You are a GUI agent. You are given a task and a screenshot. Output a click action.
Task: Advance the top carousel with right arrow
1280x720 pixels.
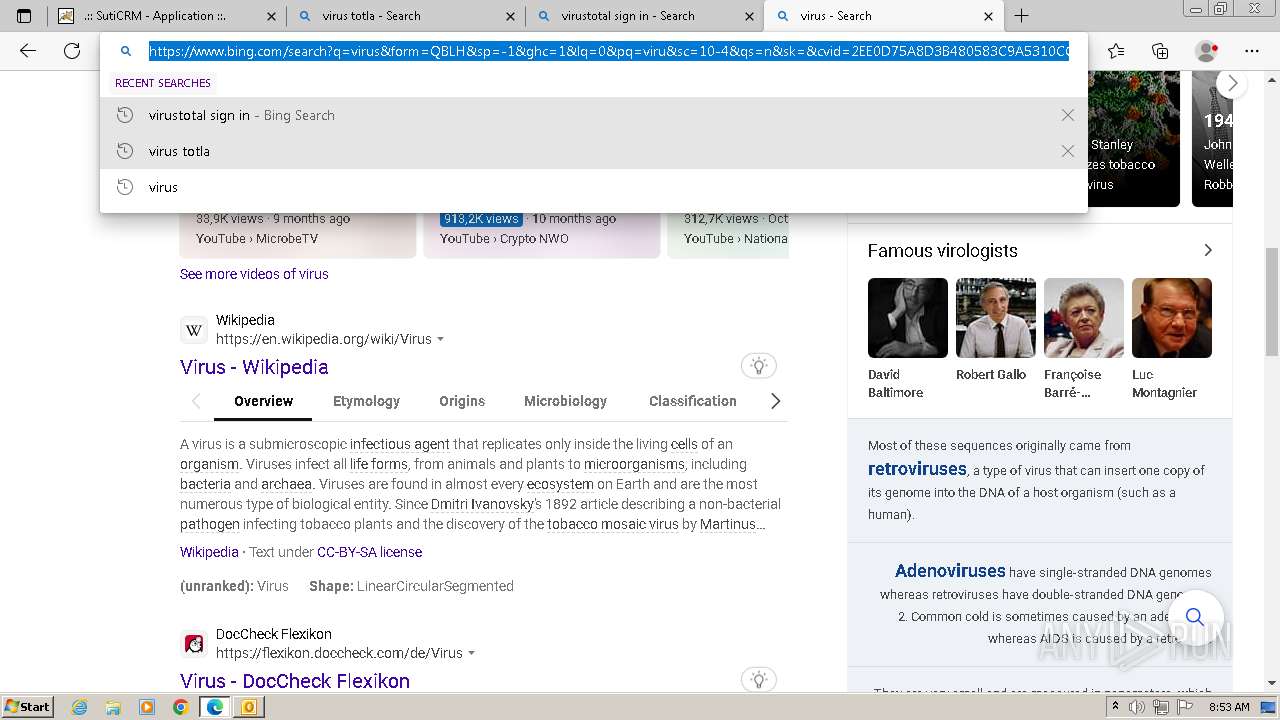tap(1232, 84)
